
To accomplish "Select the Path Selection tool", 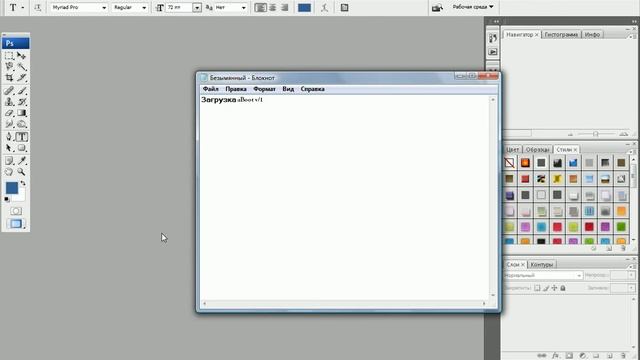I will 9,148.
